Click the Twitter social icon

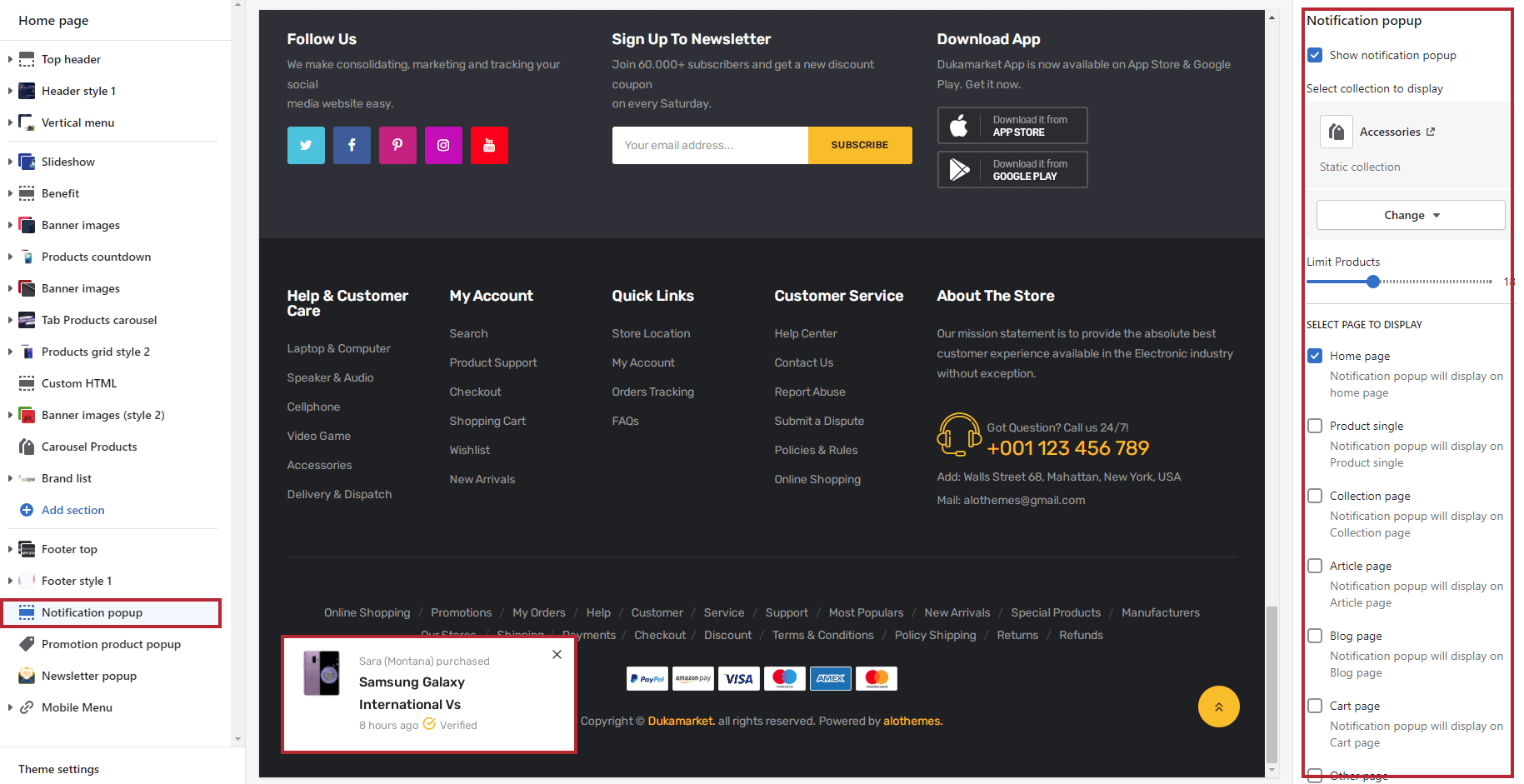coord(306,145)
